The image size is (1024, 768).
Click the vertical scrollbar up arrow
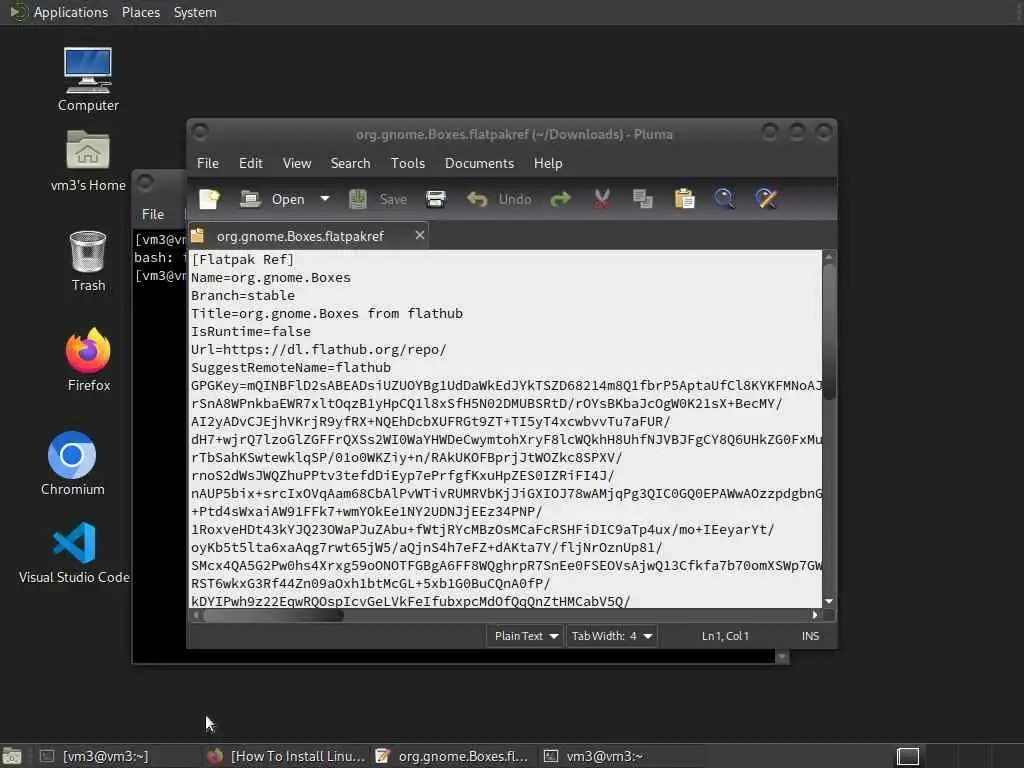coord(829,257)
